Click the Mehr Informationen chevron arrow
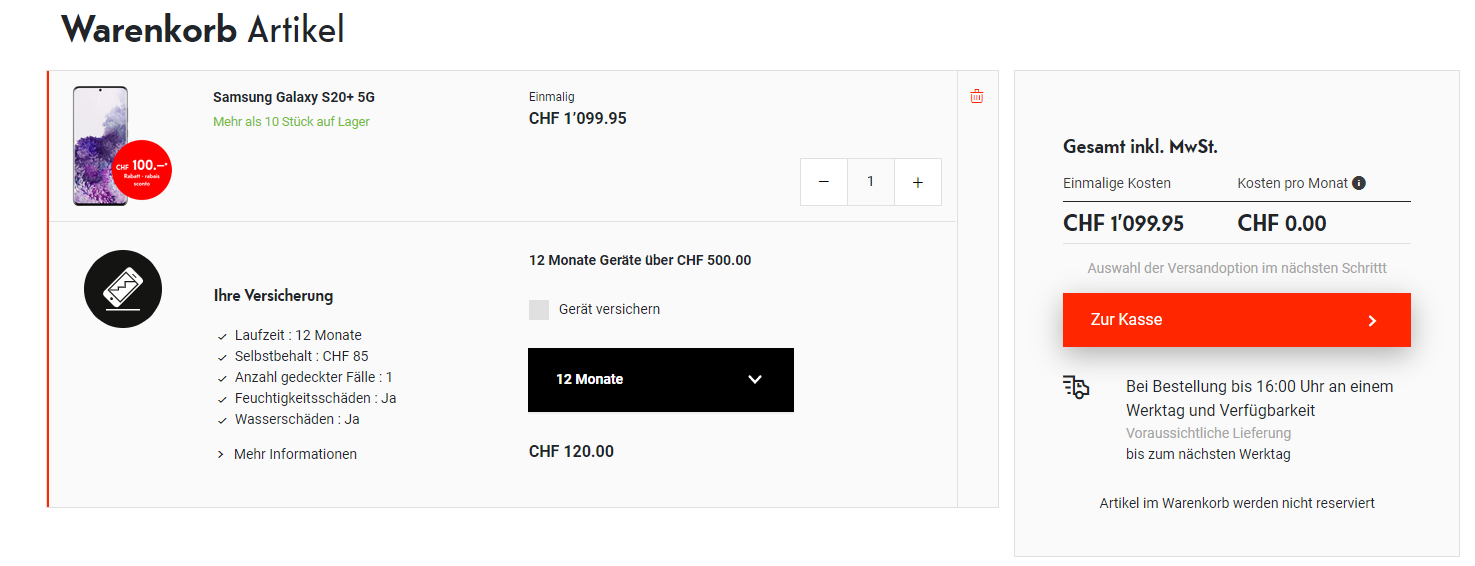 221,455
